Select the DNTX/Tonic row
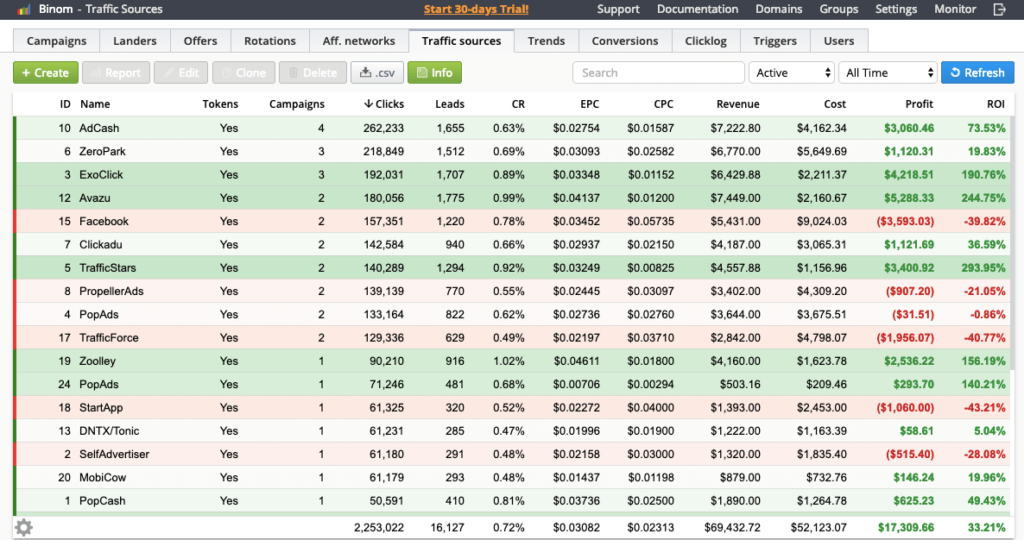Image resolution: width=1024 pixels, height=540 pixels. [x=512, y=431]
